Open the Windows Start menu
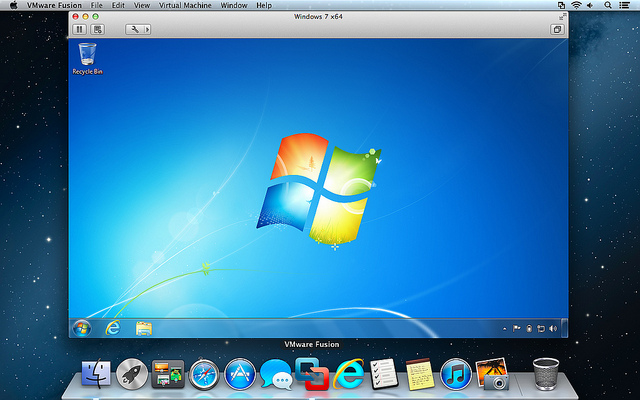Viewport: 640px width, 400px height. (82, 327)
